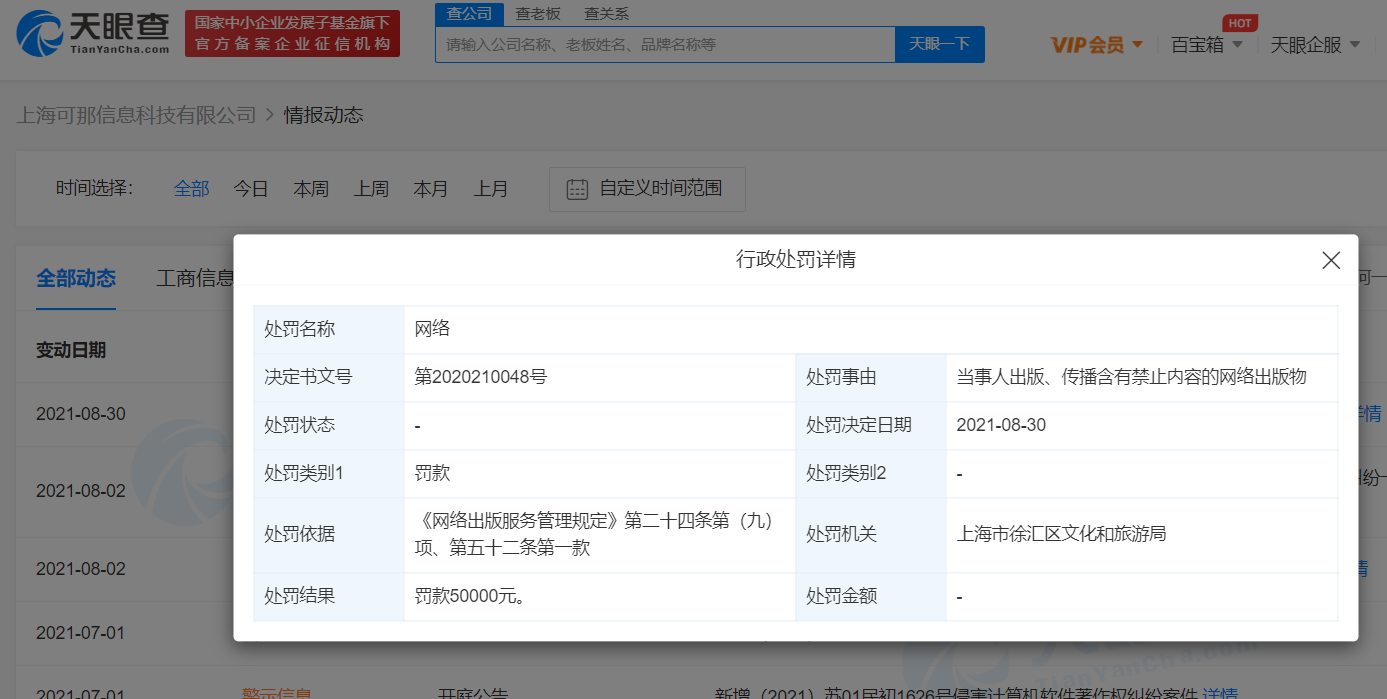The image size is (1387, 699).
Task: Select the 全部动态 tab
Action: point(76,278)
